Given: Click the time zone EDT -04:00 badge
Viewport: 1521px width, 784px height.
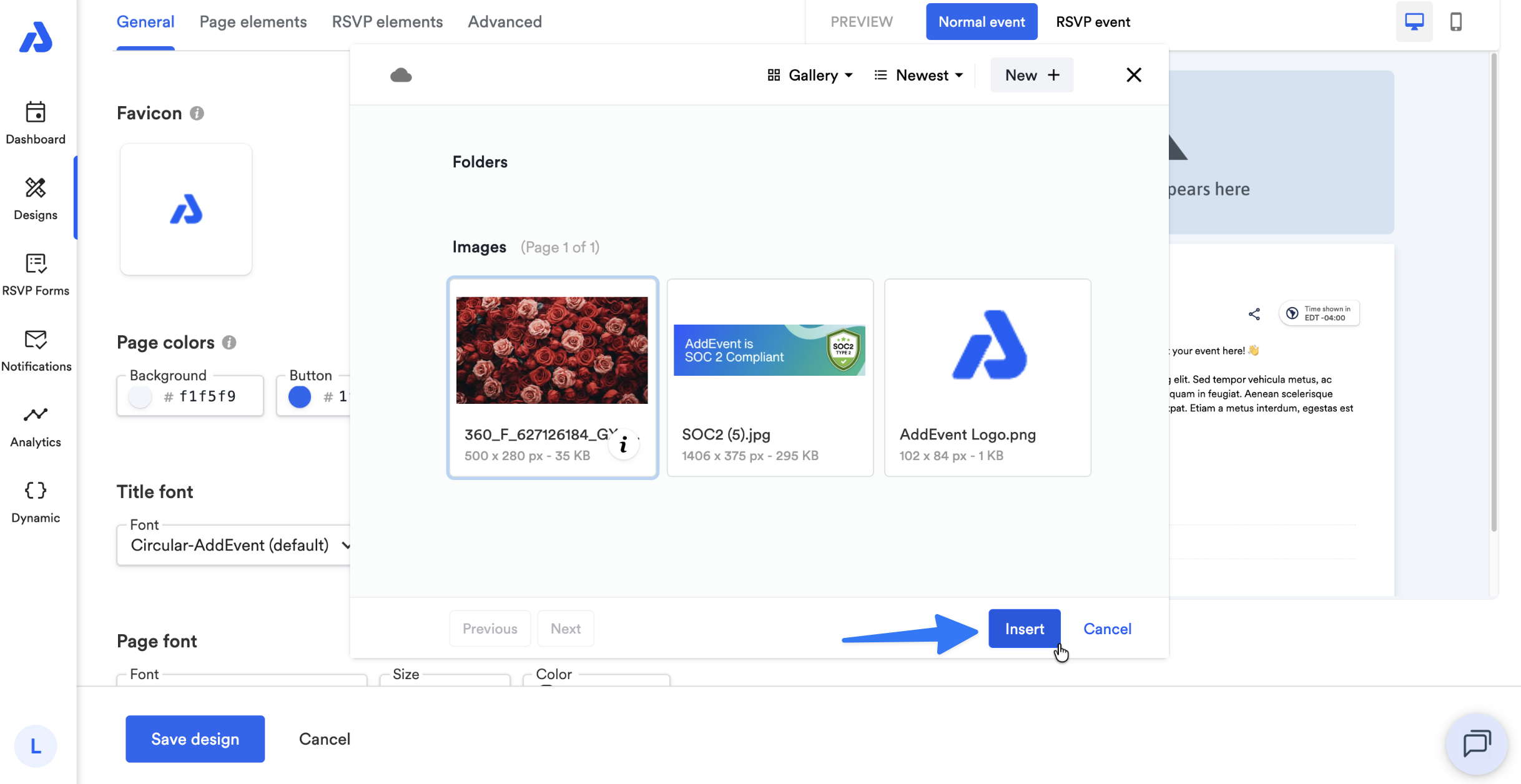Looking at the screenshot, I should (x=1319, y=313).
